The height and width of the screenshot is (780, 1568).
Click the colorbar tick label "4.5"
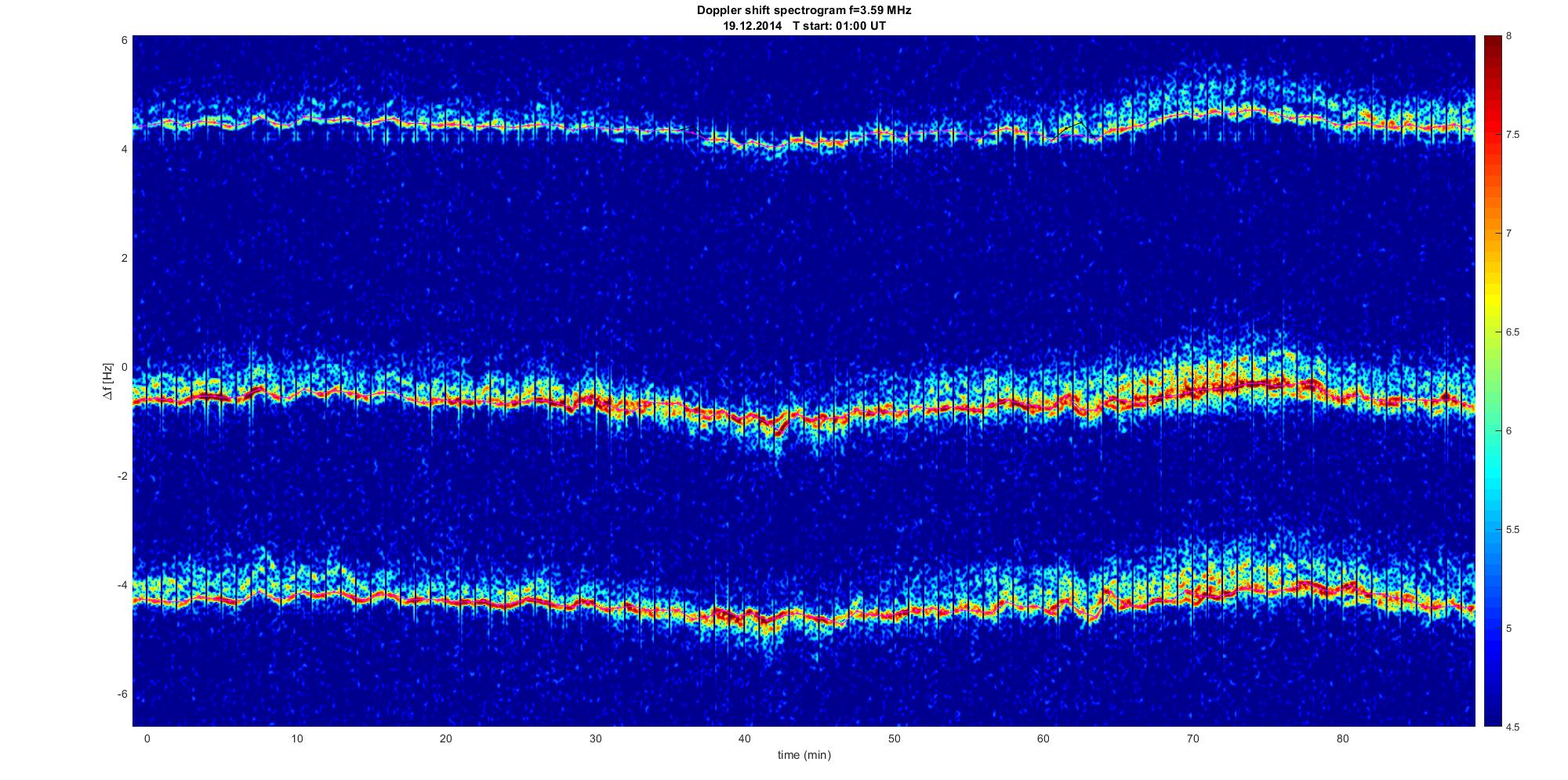1512,727
